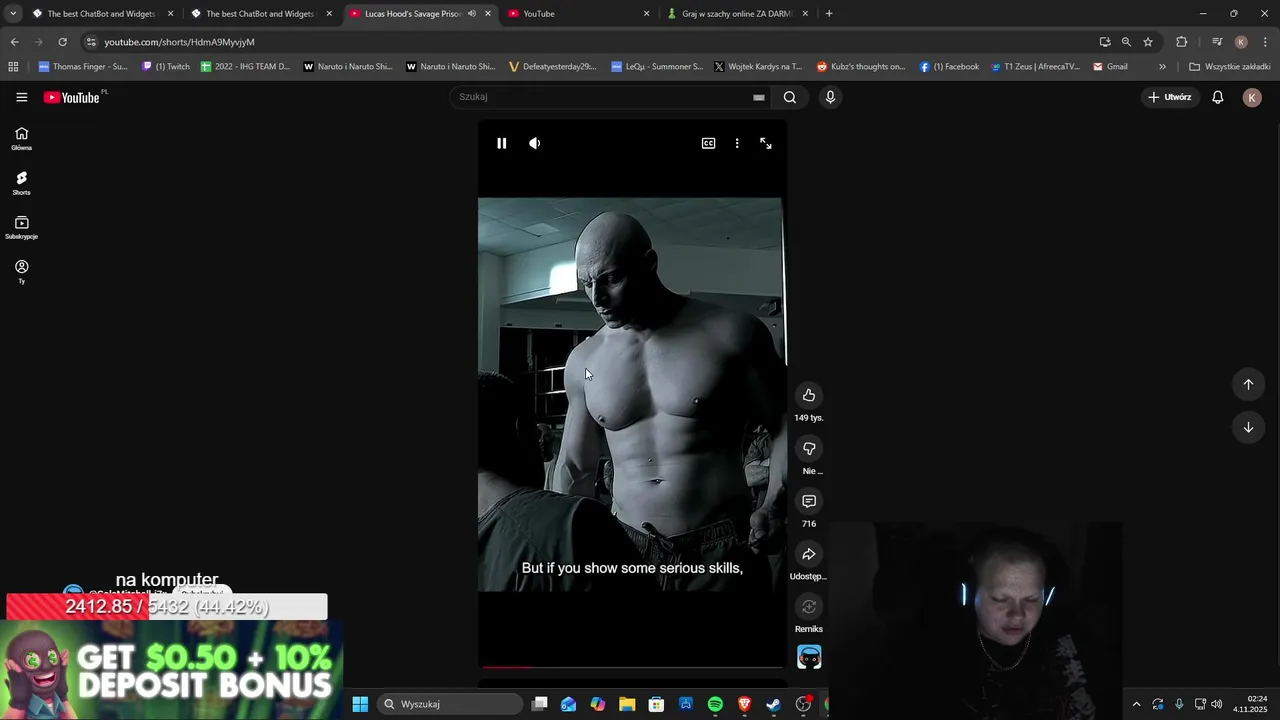Open the 2022 - IHG TEAM bookmark
The width and height of the screenshot is (1280, 720).
click(x=245, y=67)
